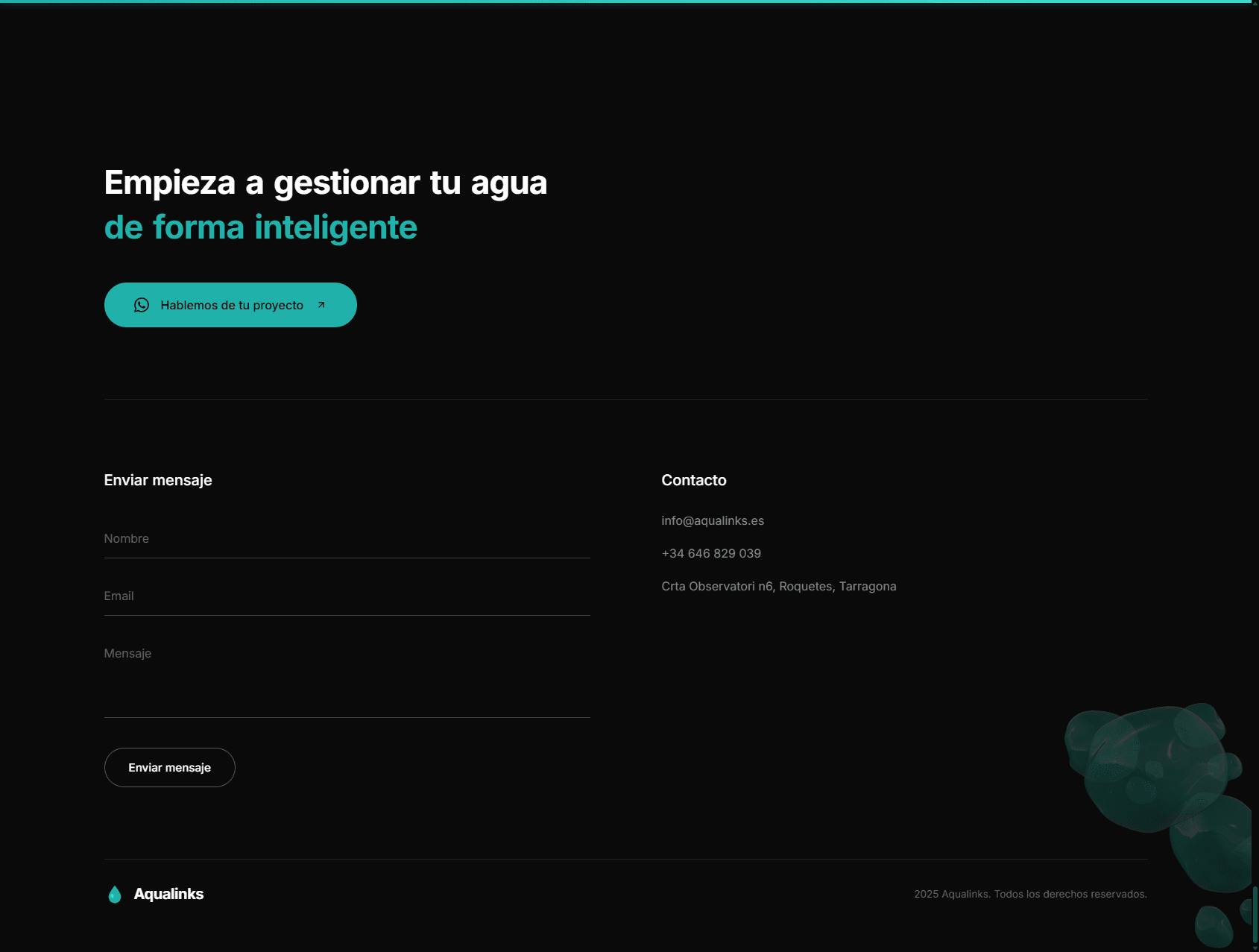Click the scrollbar up arrow
Screen dimensions: 1259x952
point(1255,3)
